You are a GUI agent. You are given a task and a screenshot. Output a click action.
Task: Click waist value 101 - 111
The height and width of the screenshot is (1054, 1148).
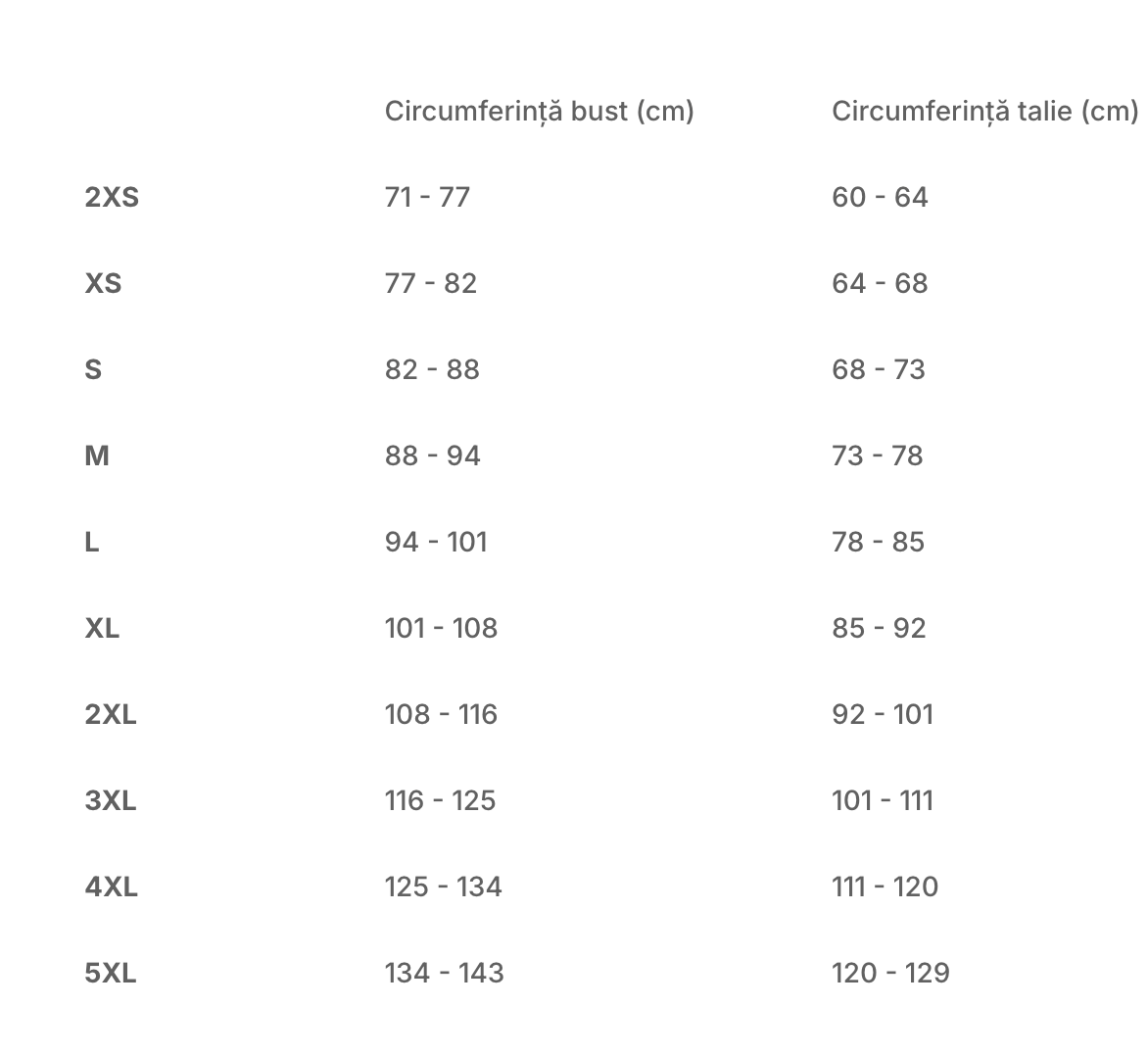[883, 800]
